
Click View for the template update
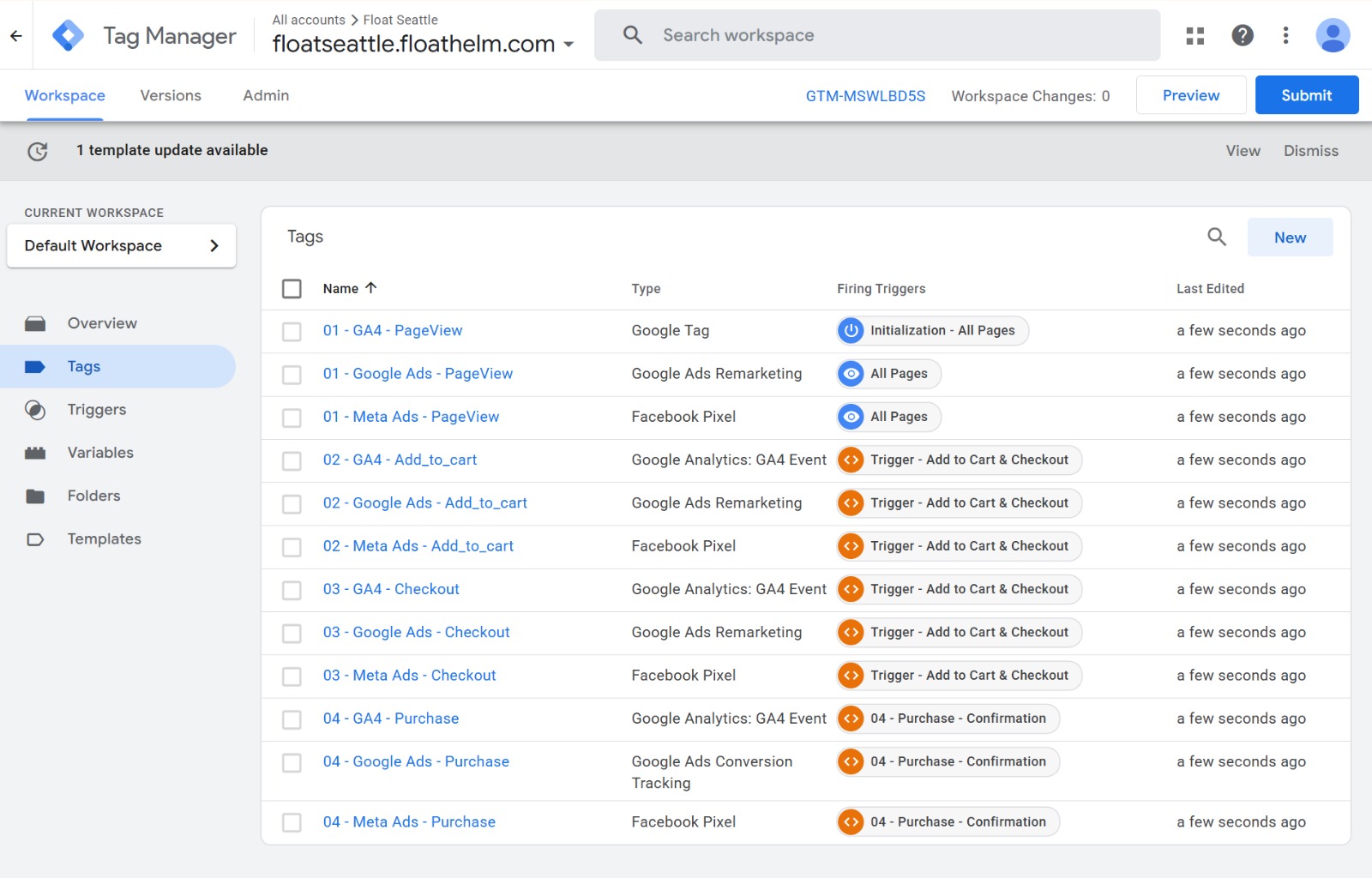tap(1243, 151)
